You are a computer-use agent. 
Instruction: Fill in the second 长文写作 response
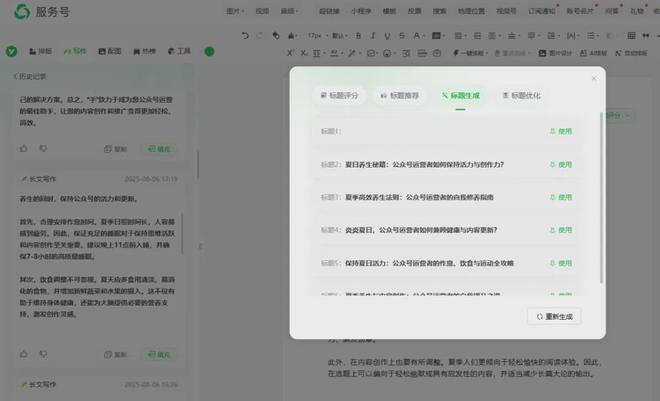[x=159, y=355]
